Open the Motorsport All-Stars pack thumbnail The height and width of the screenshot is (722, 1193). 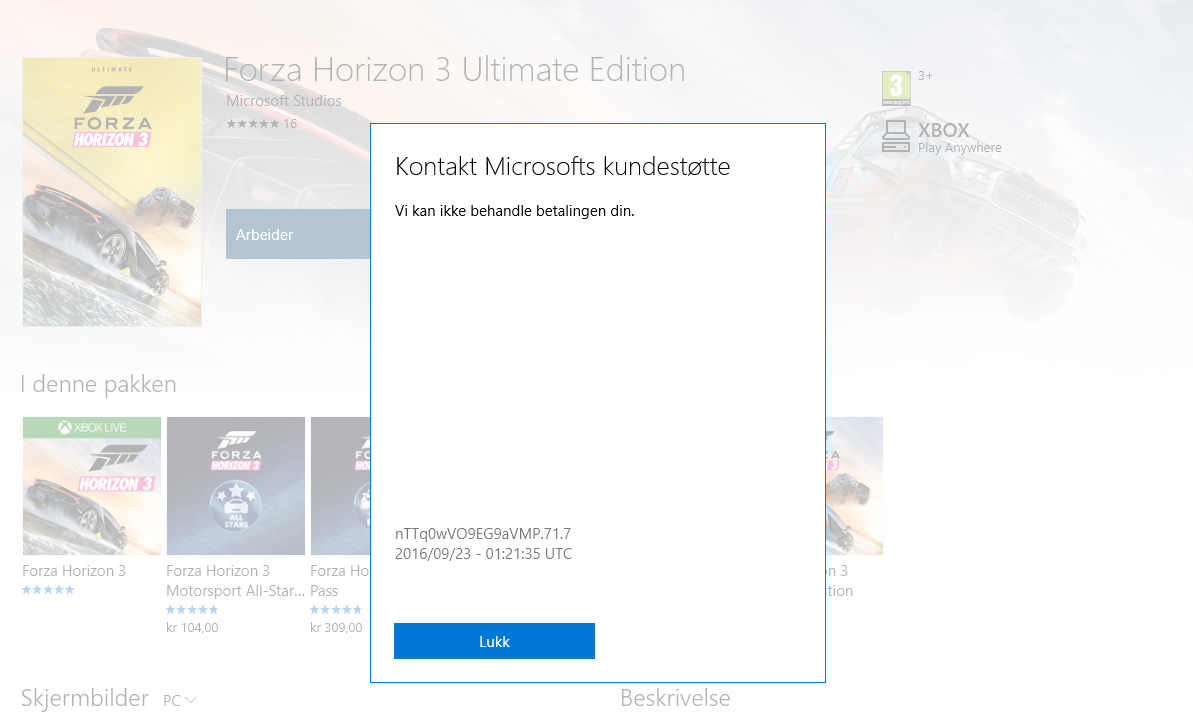click(236, 485)
